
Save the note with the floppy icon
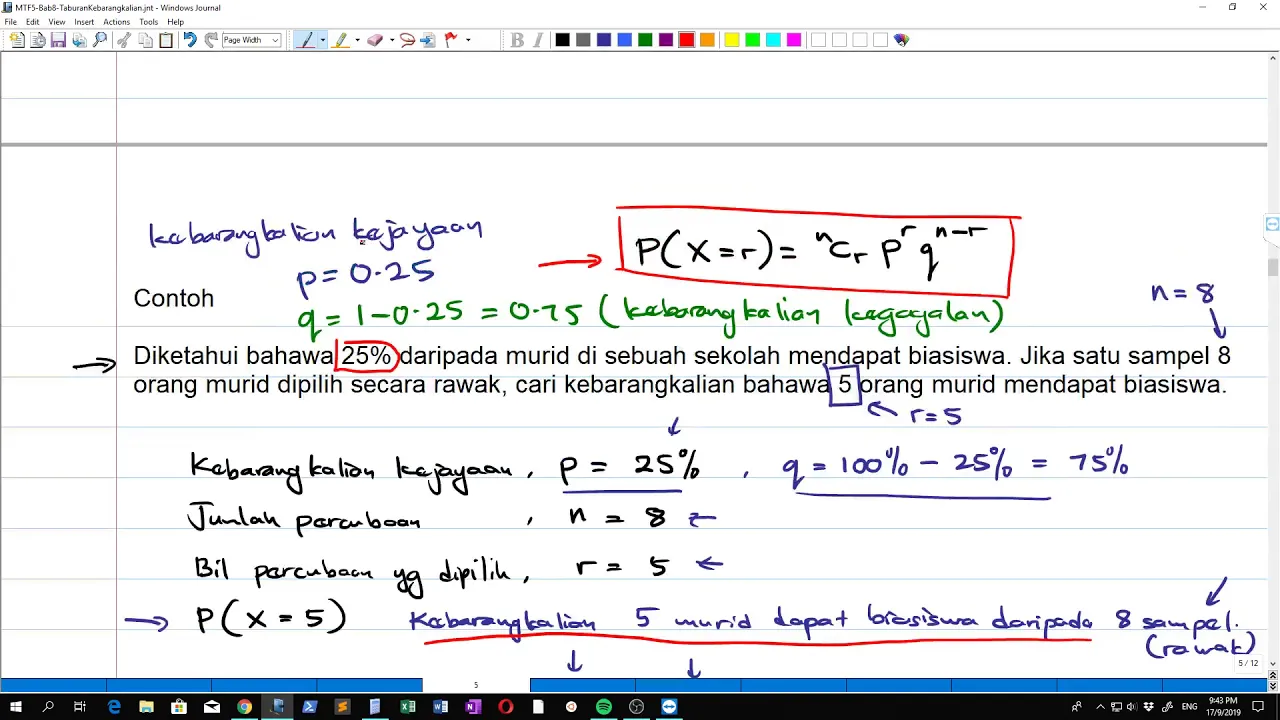click(58, 40)
